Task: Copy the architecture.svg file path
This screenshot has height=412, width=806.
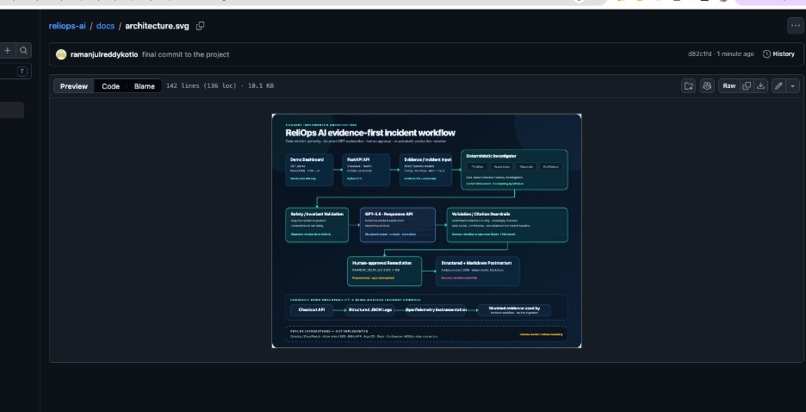Action: tap(200, 26)
